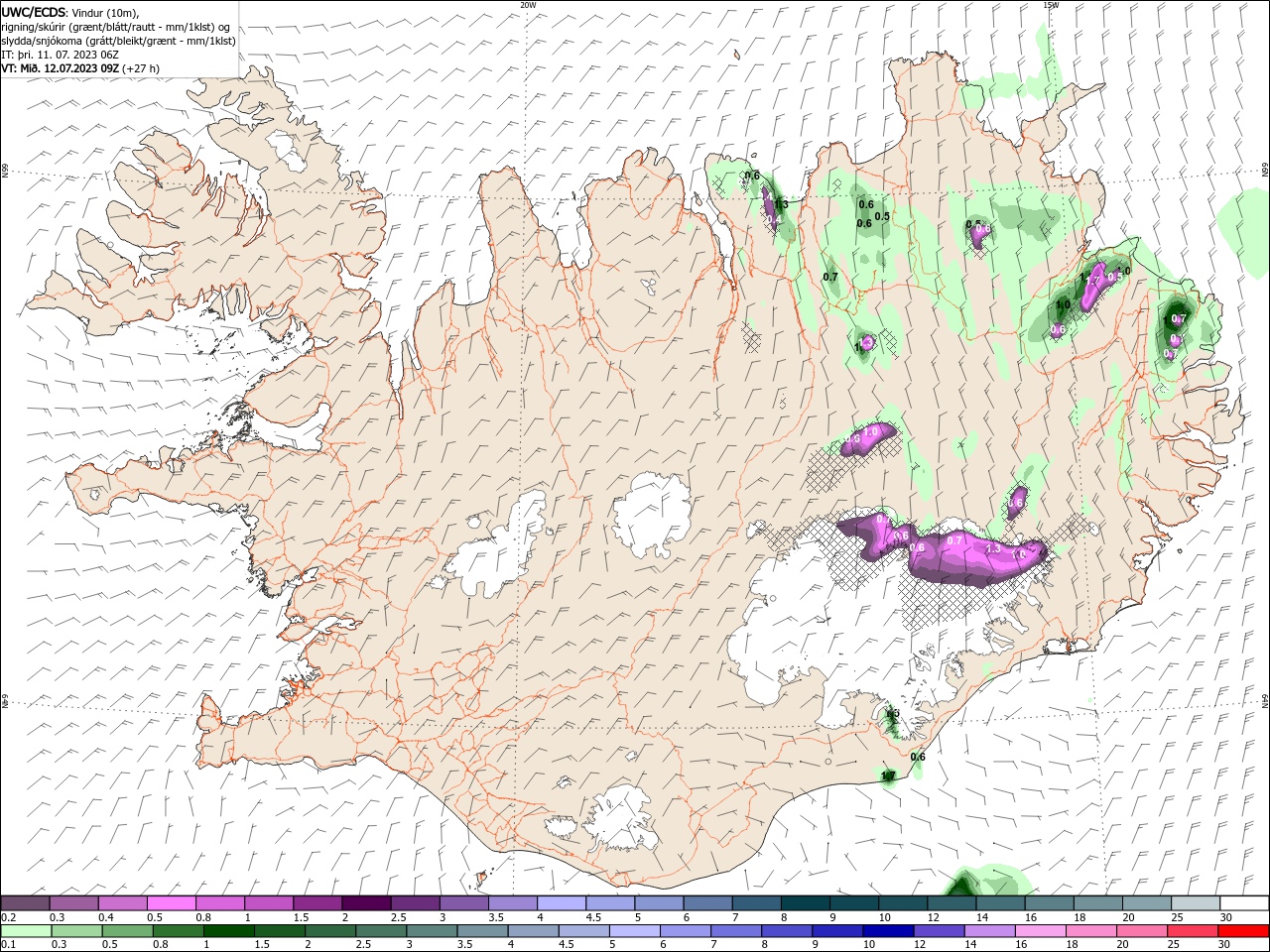
Task: Select the mauve snow legend swatch labeled 0.3
Action: pos(74,903)
